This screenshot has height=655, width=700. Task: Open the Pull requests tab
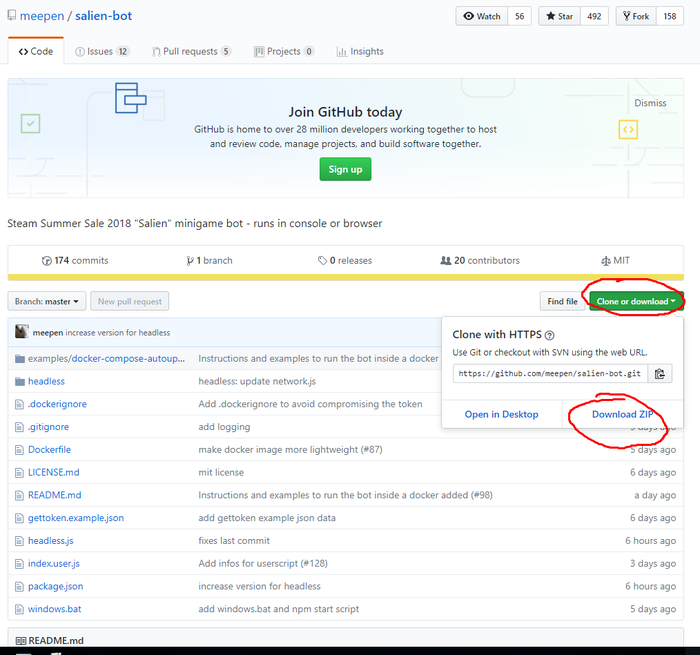tap(191, 51)
